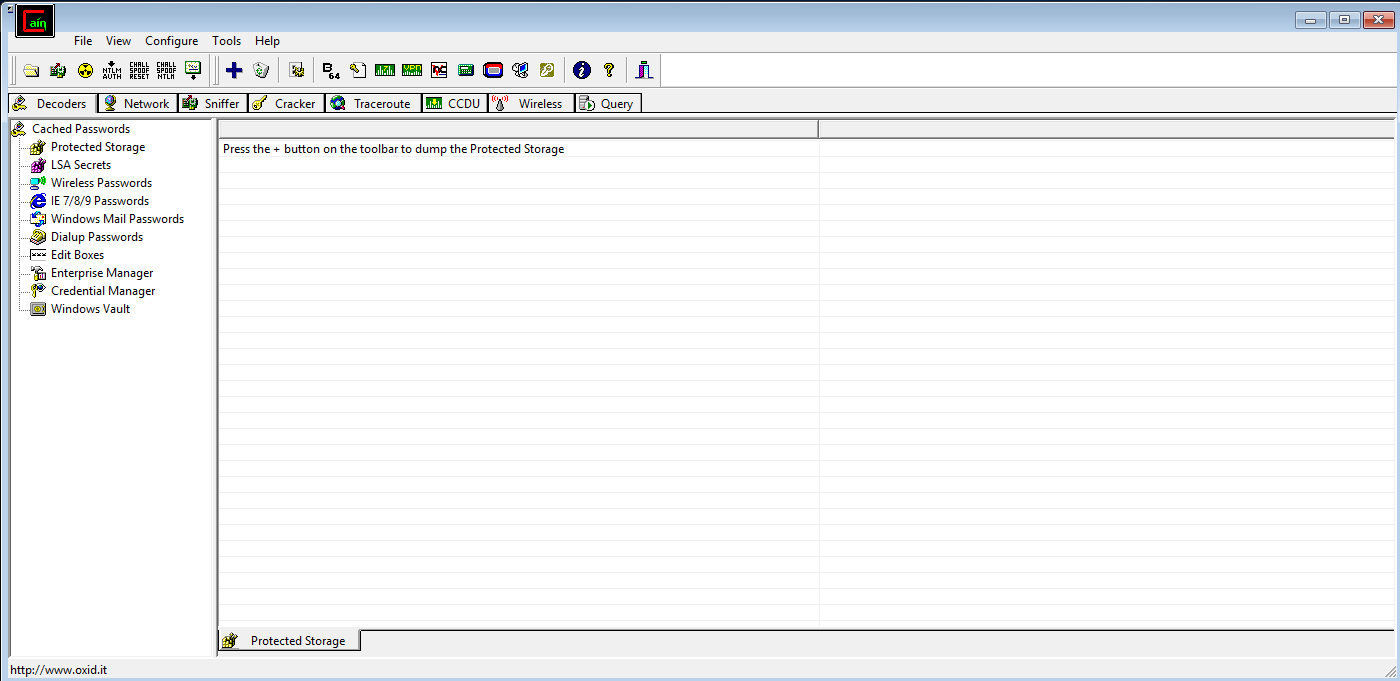This screenshot has width=1400, height=681.
Task: Click the blue plus to dump Protected Storage
Action: 234,70
